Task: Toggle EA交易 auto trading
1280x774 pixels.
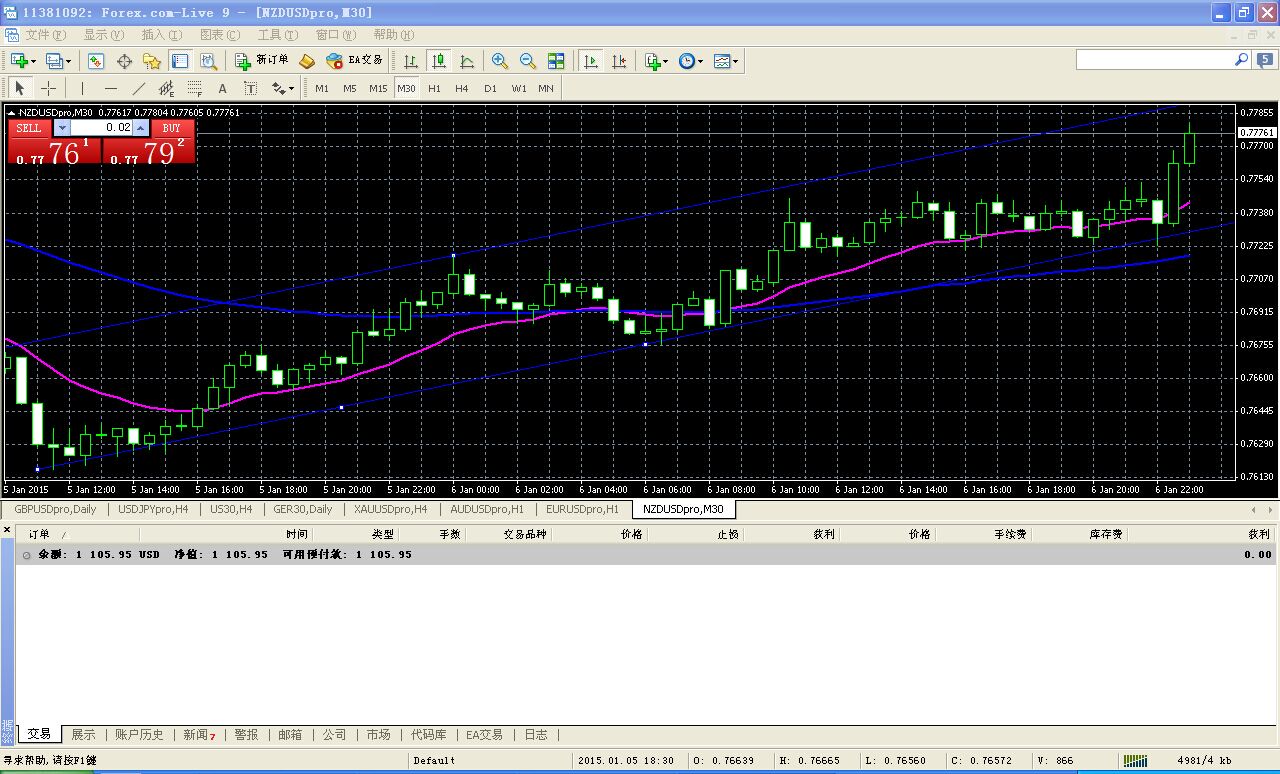Action: point(355,61)
